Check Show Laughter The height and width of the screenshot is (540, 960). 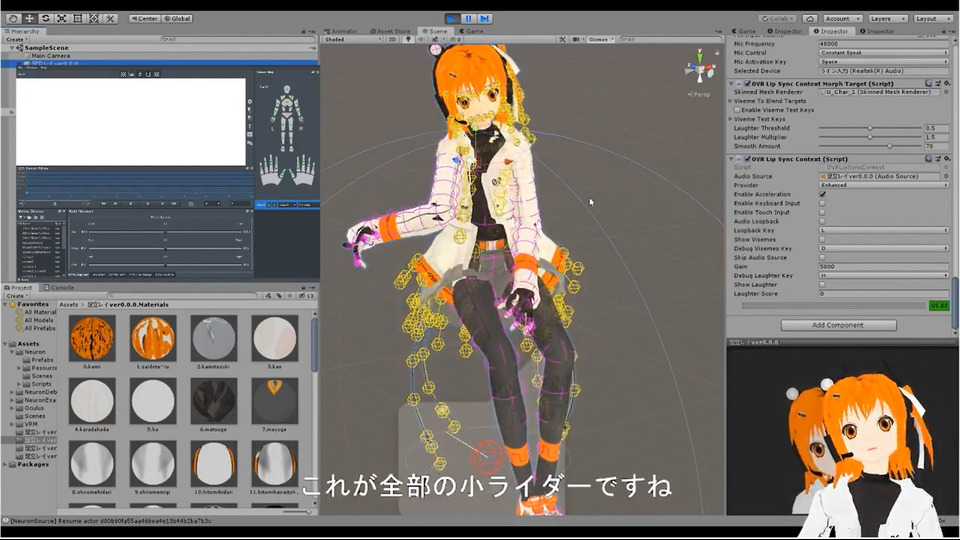822,285
